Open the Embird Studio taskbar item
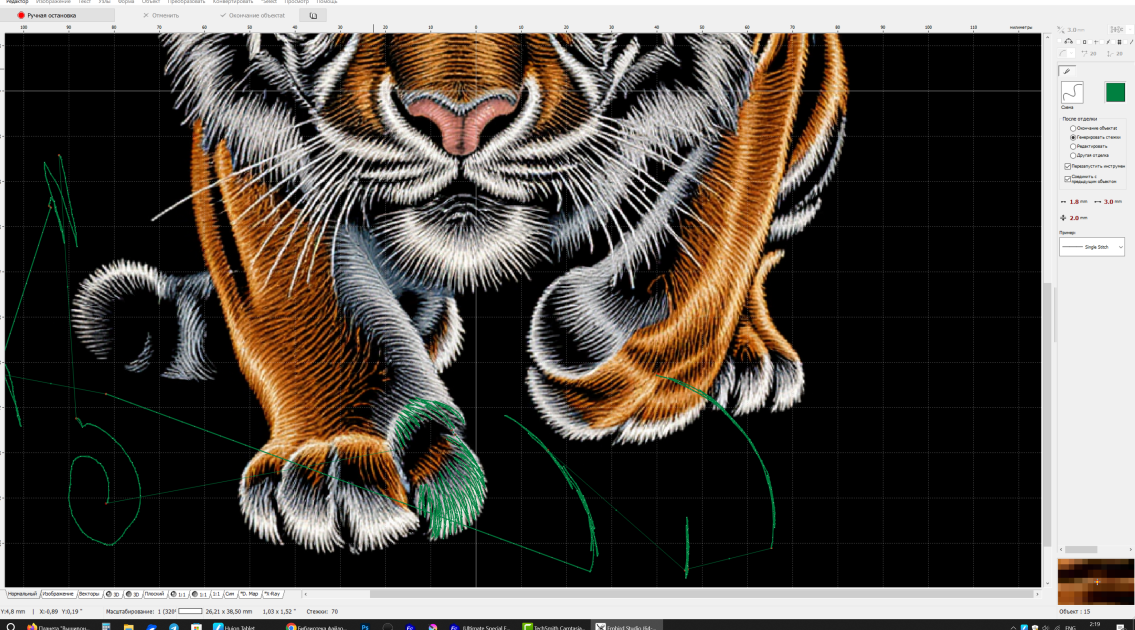1135x630 pixels. coord(627,626)
